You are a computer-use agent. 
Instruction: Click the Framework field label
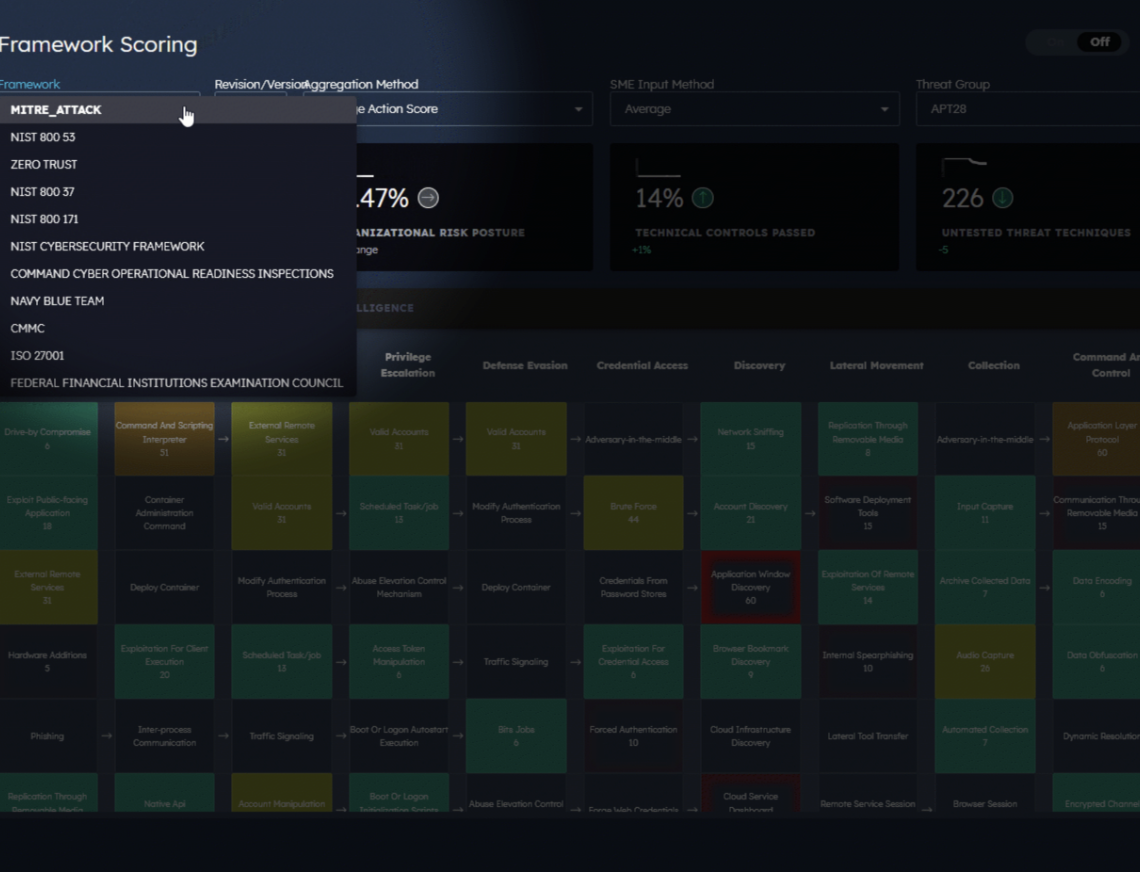(30, 84)
